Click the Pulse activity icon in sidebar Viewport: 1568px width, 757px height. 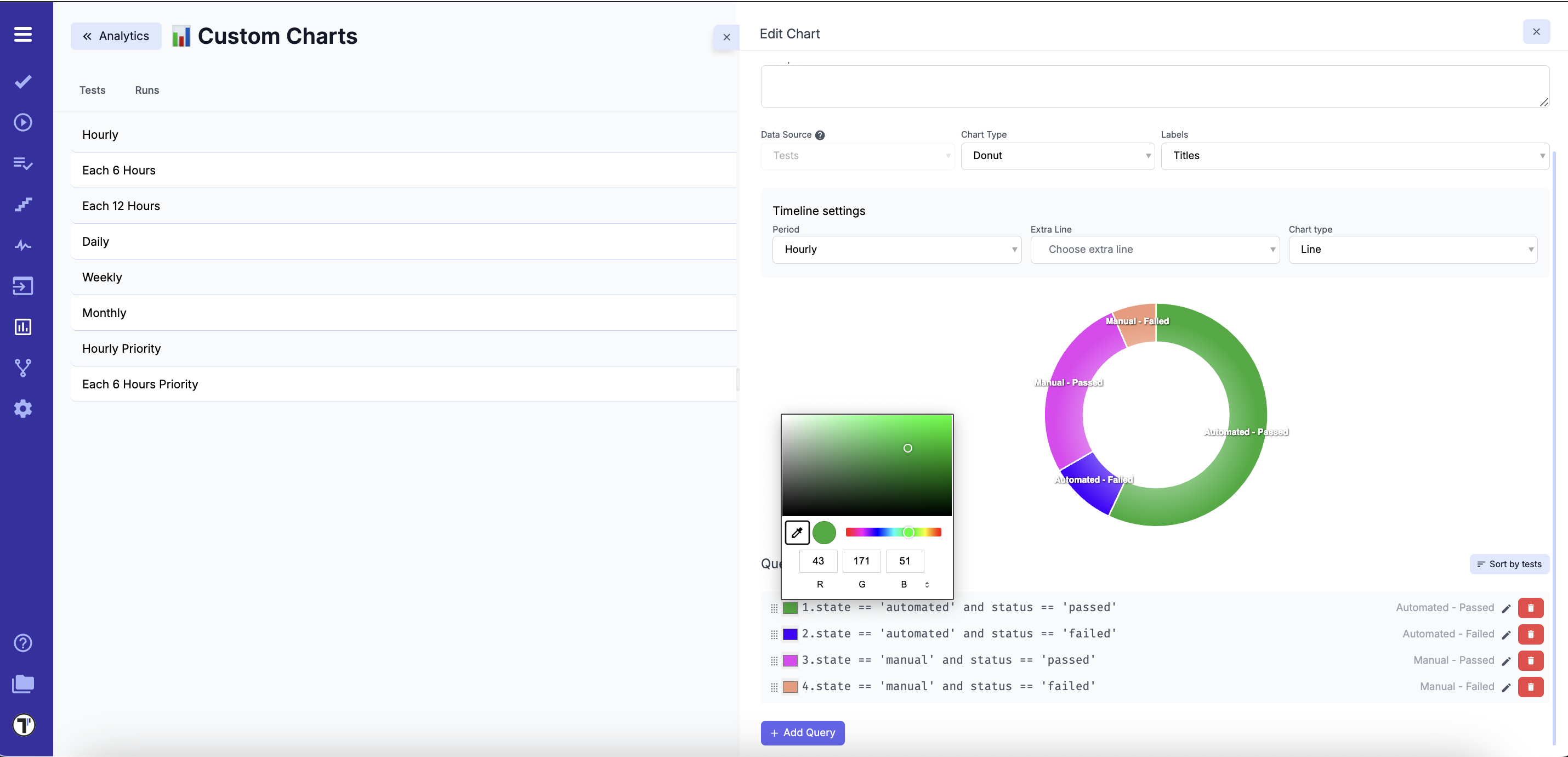coord(22,245)
